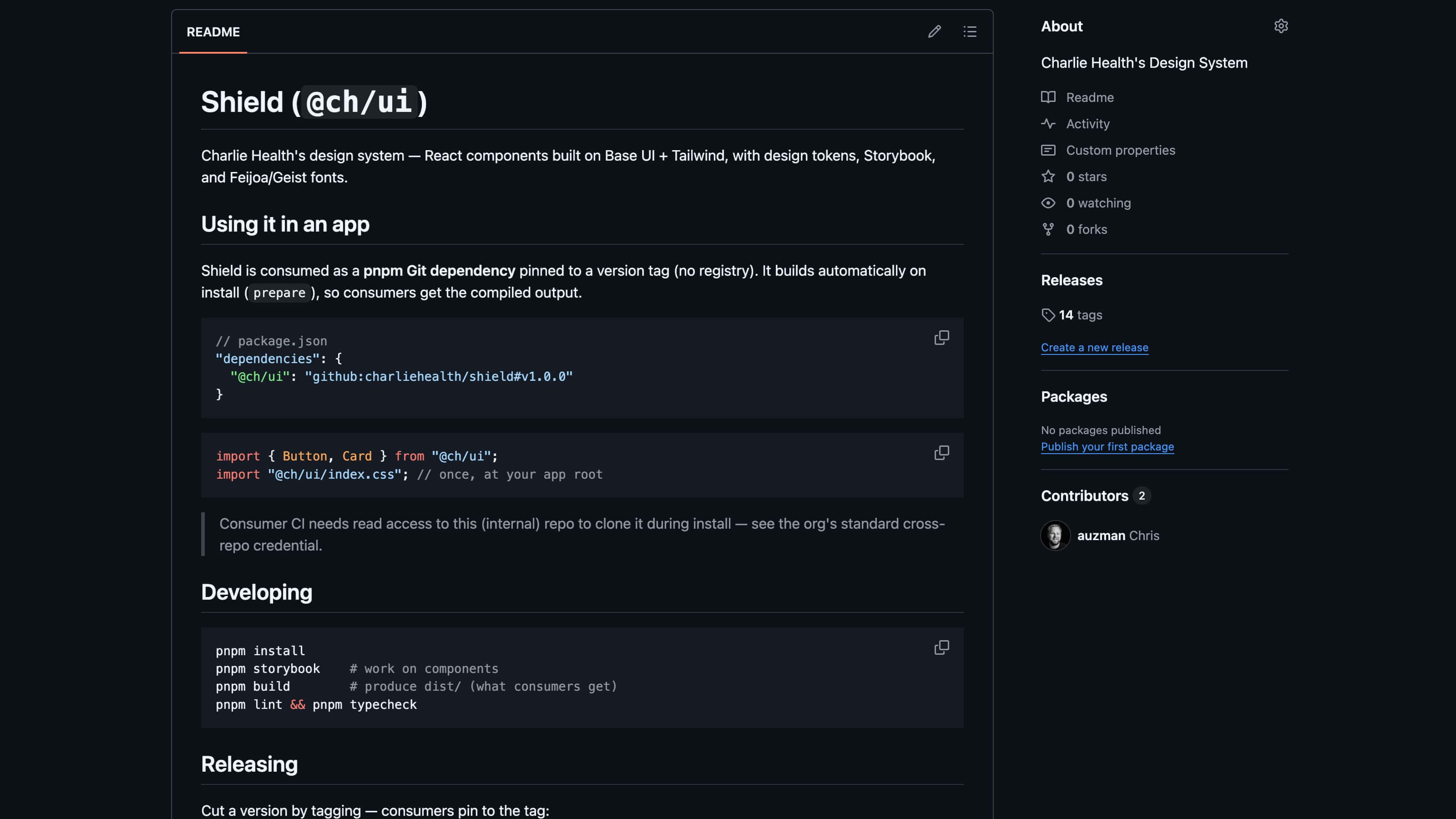Open the Custom properties link
Image resolution: width=1456 pixels, height=819 pixels.
click(1120, 150)
